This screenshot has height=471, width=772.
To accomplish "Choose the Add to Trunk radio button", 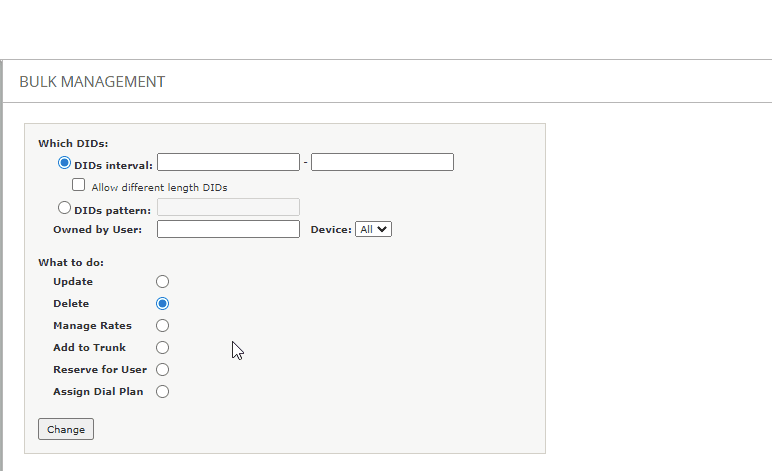I will [162, 347].
